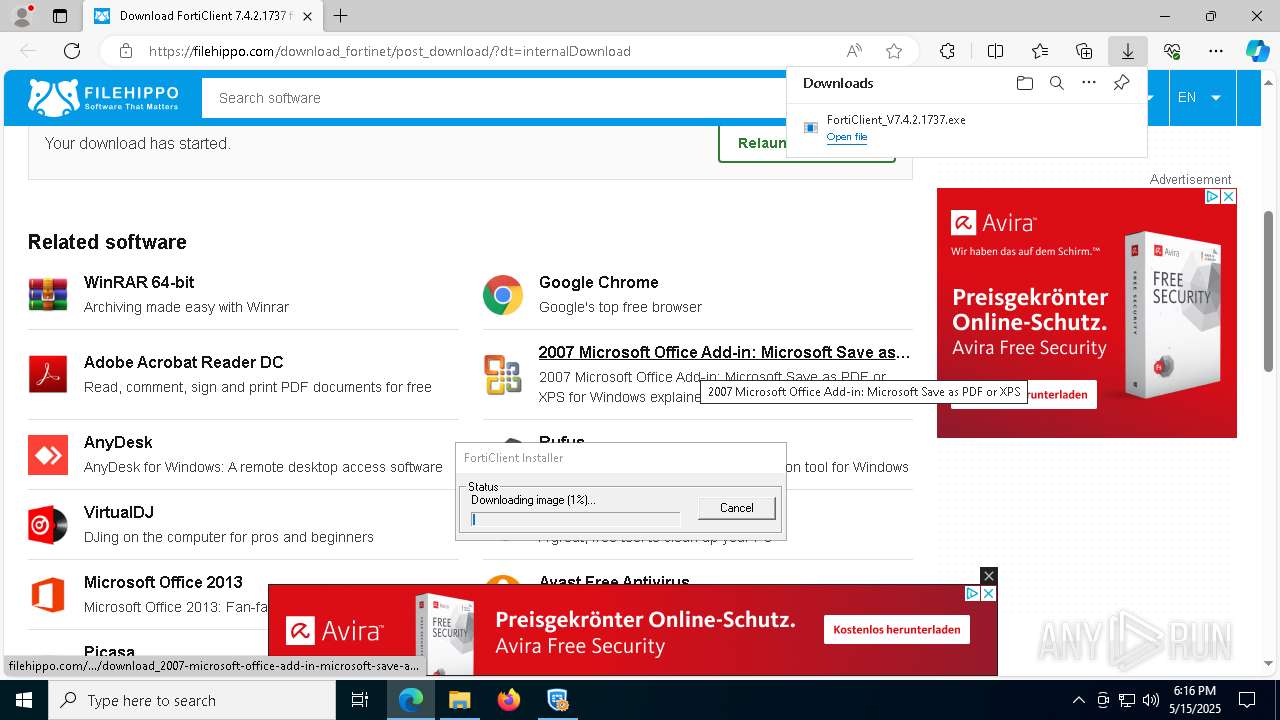Viewport: 1280px width, 720px height.
Task: Add page to favorites star icon
Action: (x=894, y=51)
